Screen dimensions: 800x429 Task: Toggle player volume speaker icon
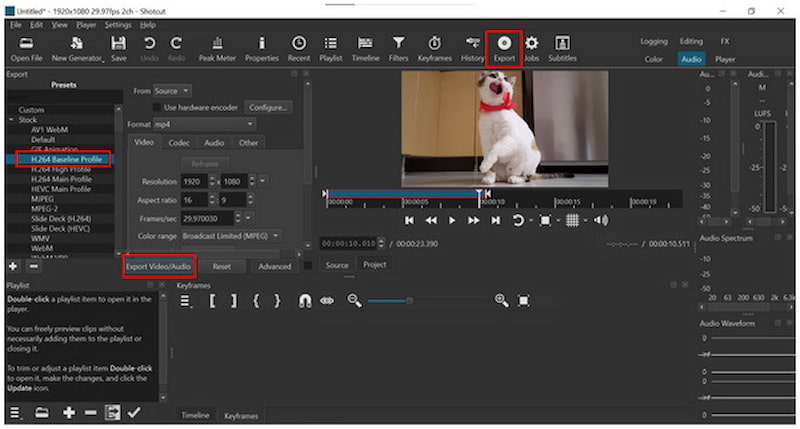(601, 220)
